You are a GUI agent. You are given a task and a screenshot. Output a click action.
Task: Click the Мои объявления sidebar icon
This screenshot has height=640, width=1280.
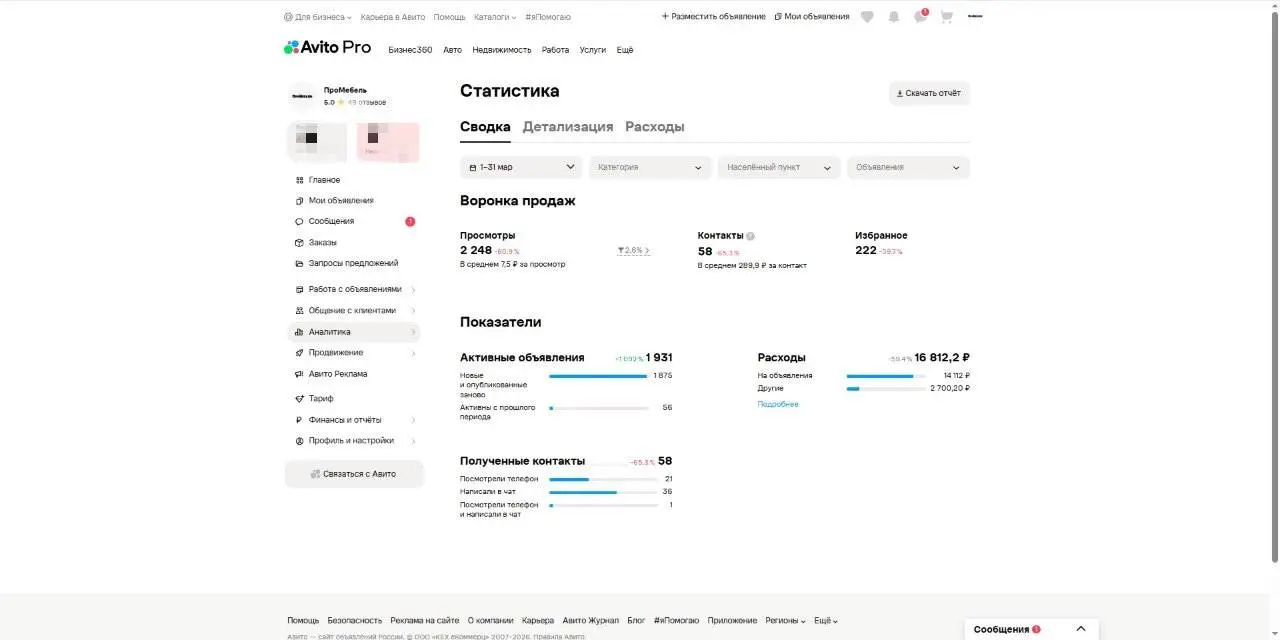tap(299, 201)
